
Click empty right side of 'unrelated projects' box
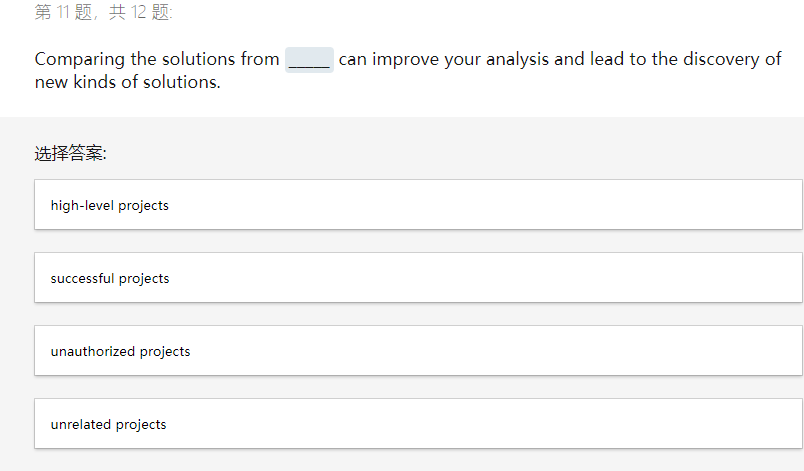pos(600,424)
